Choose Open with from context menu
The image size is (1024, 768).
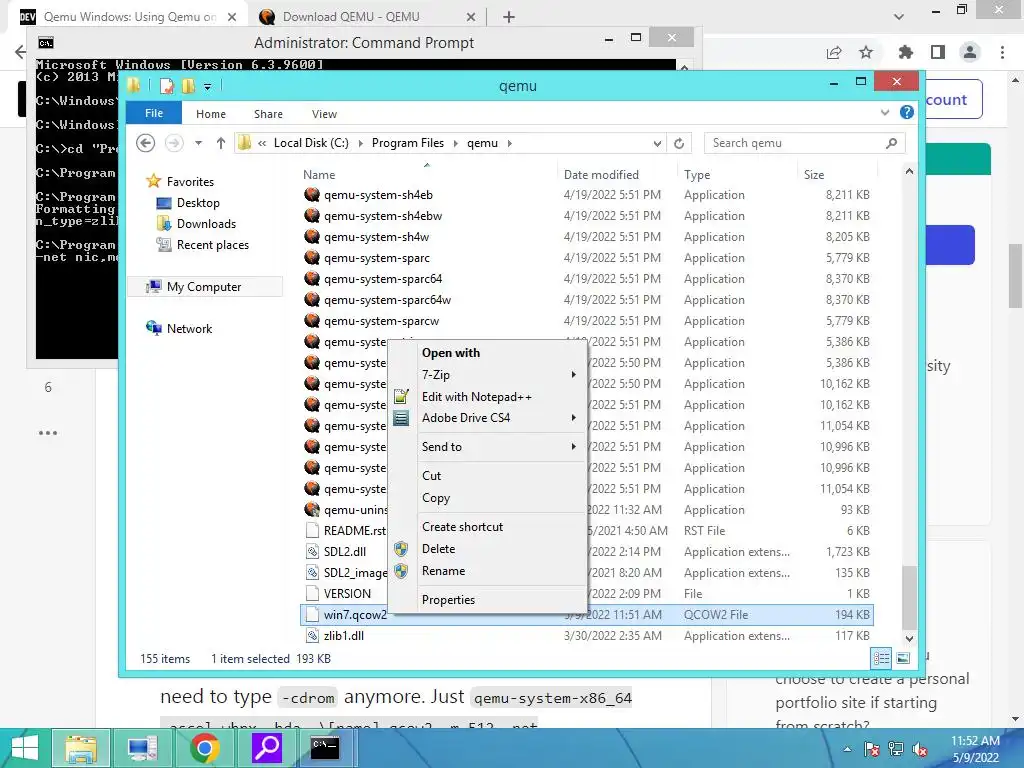coord(451,353)
